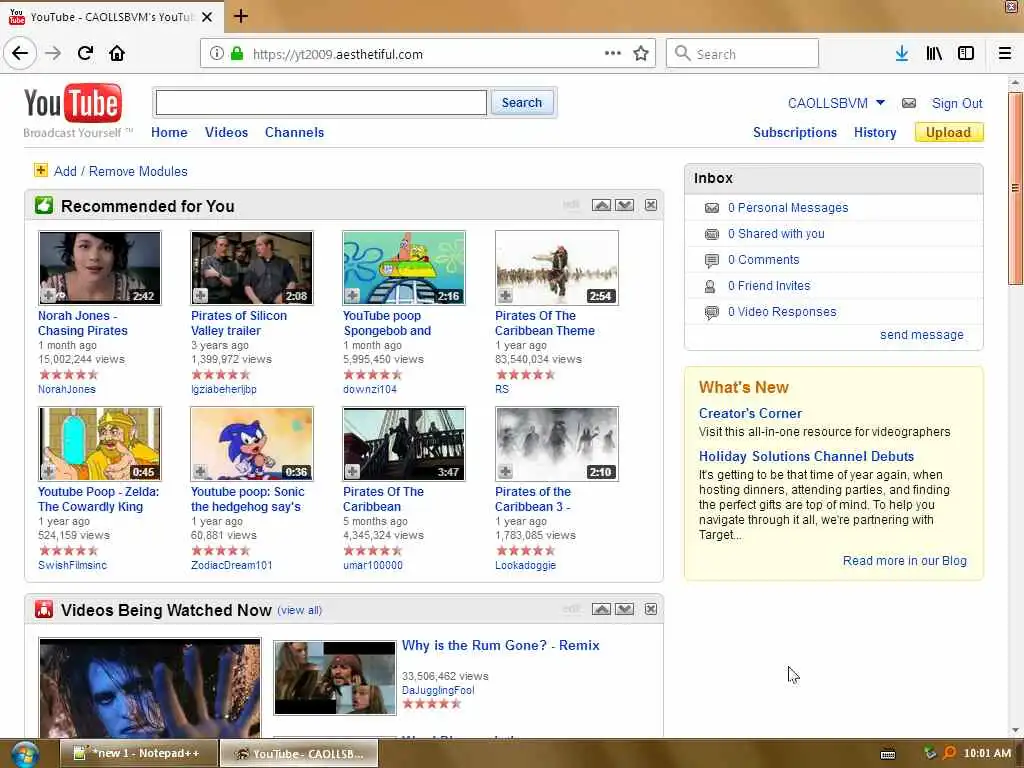The height and width of the screenshot is (768, 1024).
Task: Open the Videos navigation link
Action: [226, 132]
